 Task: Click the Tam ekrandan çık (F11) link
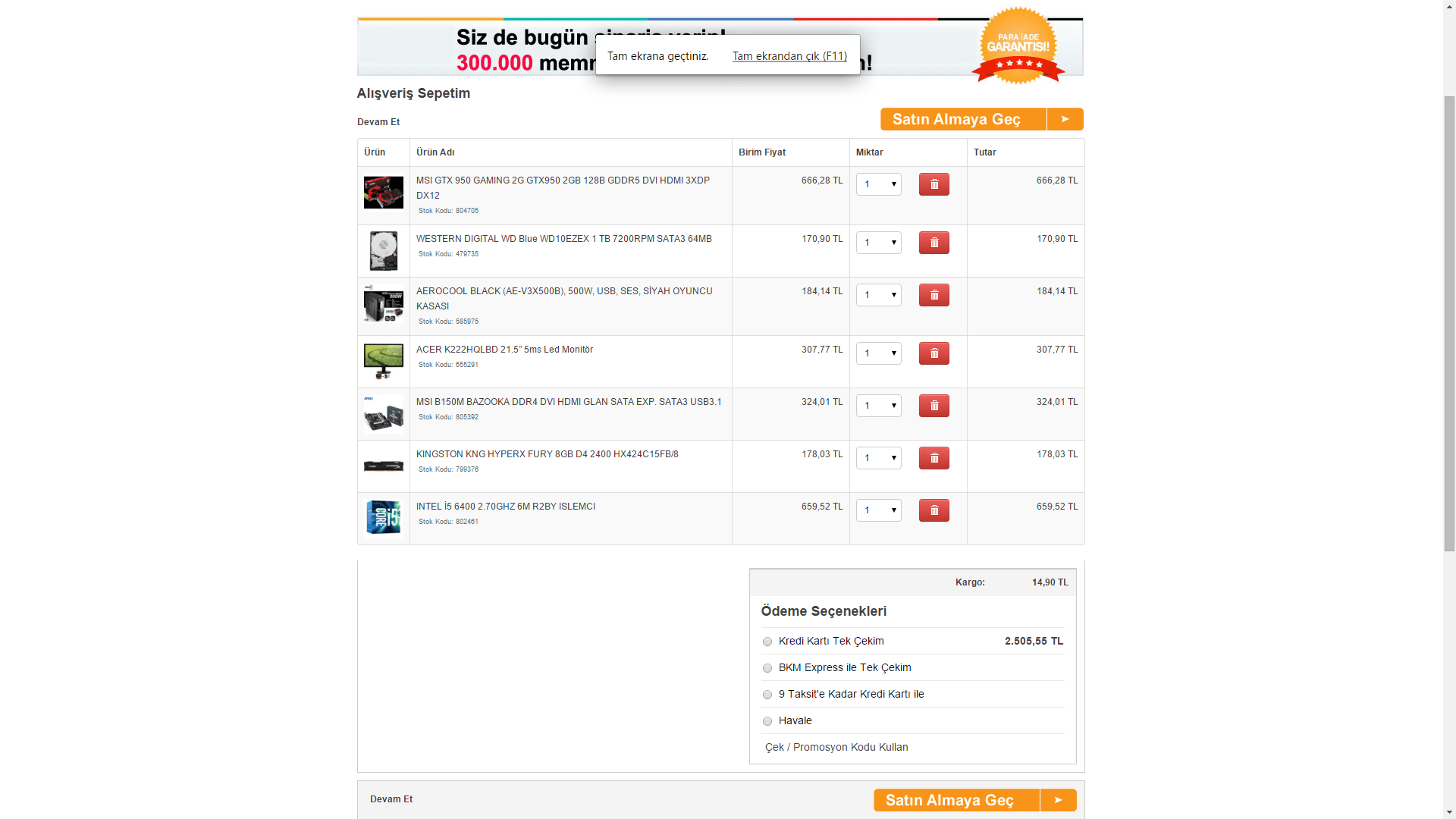click(789, 56)
